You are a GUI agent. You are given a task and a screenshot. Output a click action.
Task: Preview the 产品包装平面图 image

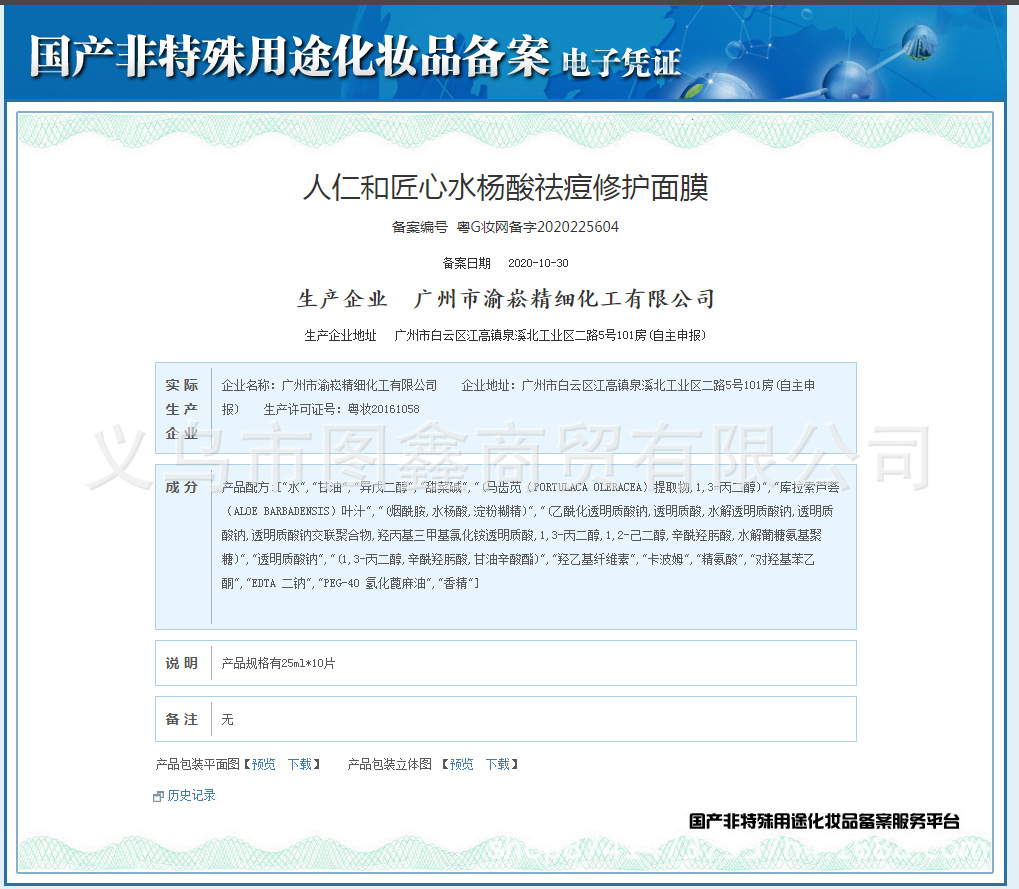[x=263, y=764]
